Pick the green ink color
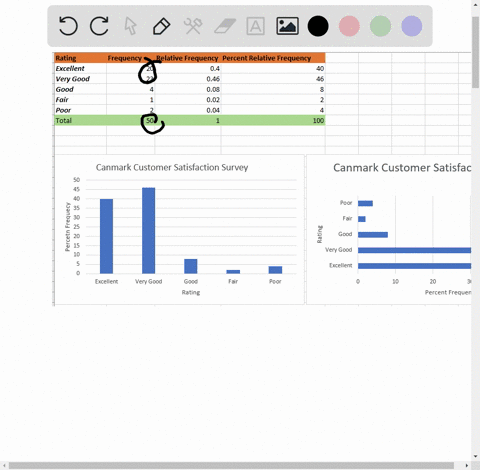The image size is (480, 470). 380,26
